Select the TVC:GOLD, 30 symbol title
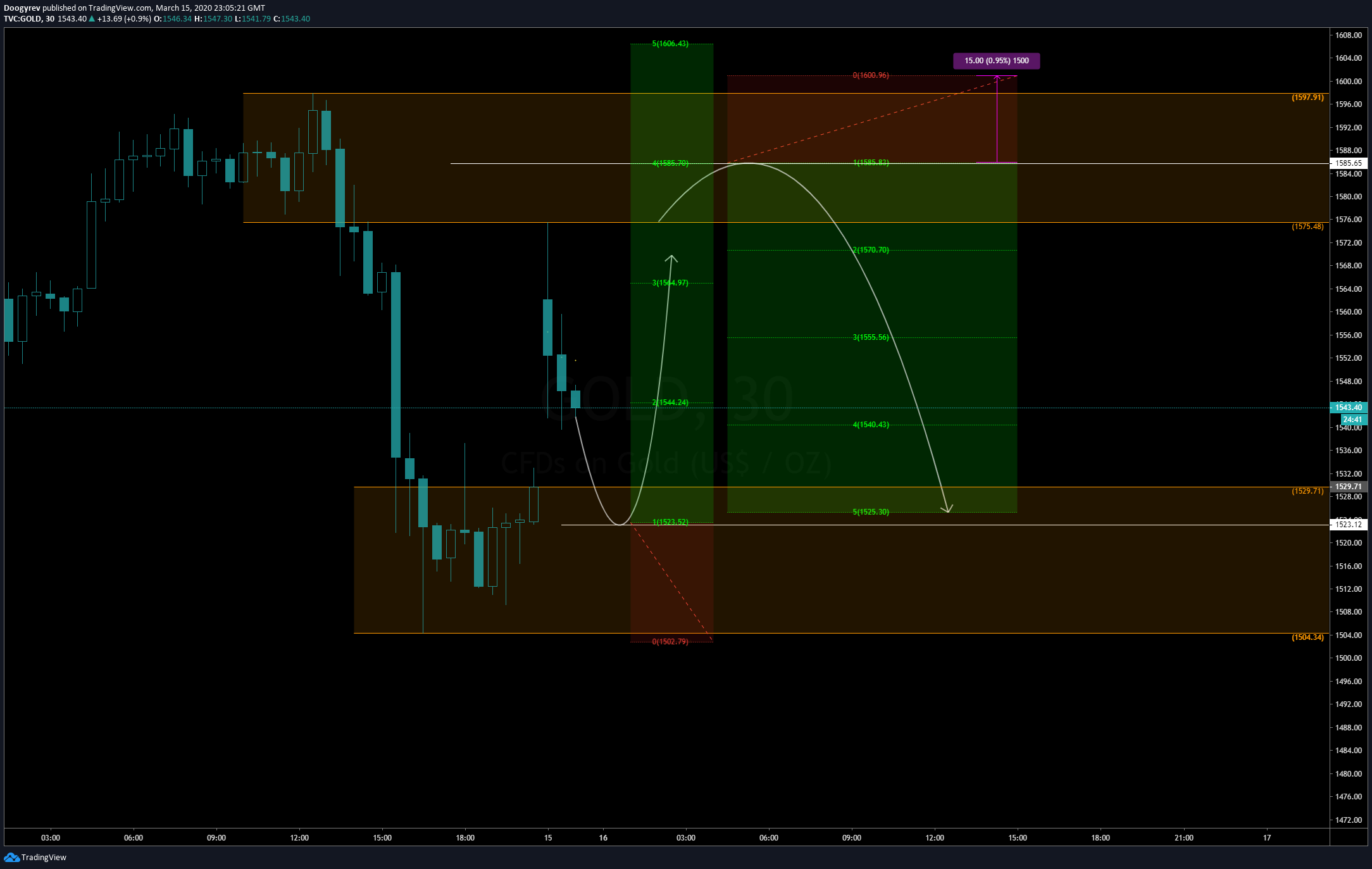1372x869 pixels. click(29, 19)
